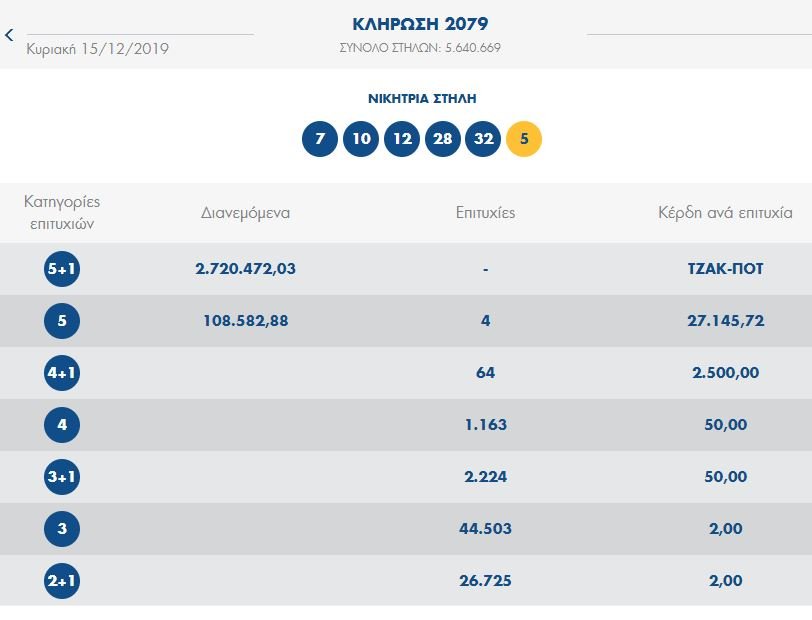Click the 5+1 category badge

coord(62,269)
